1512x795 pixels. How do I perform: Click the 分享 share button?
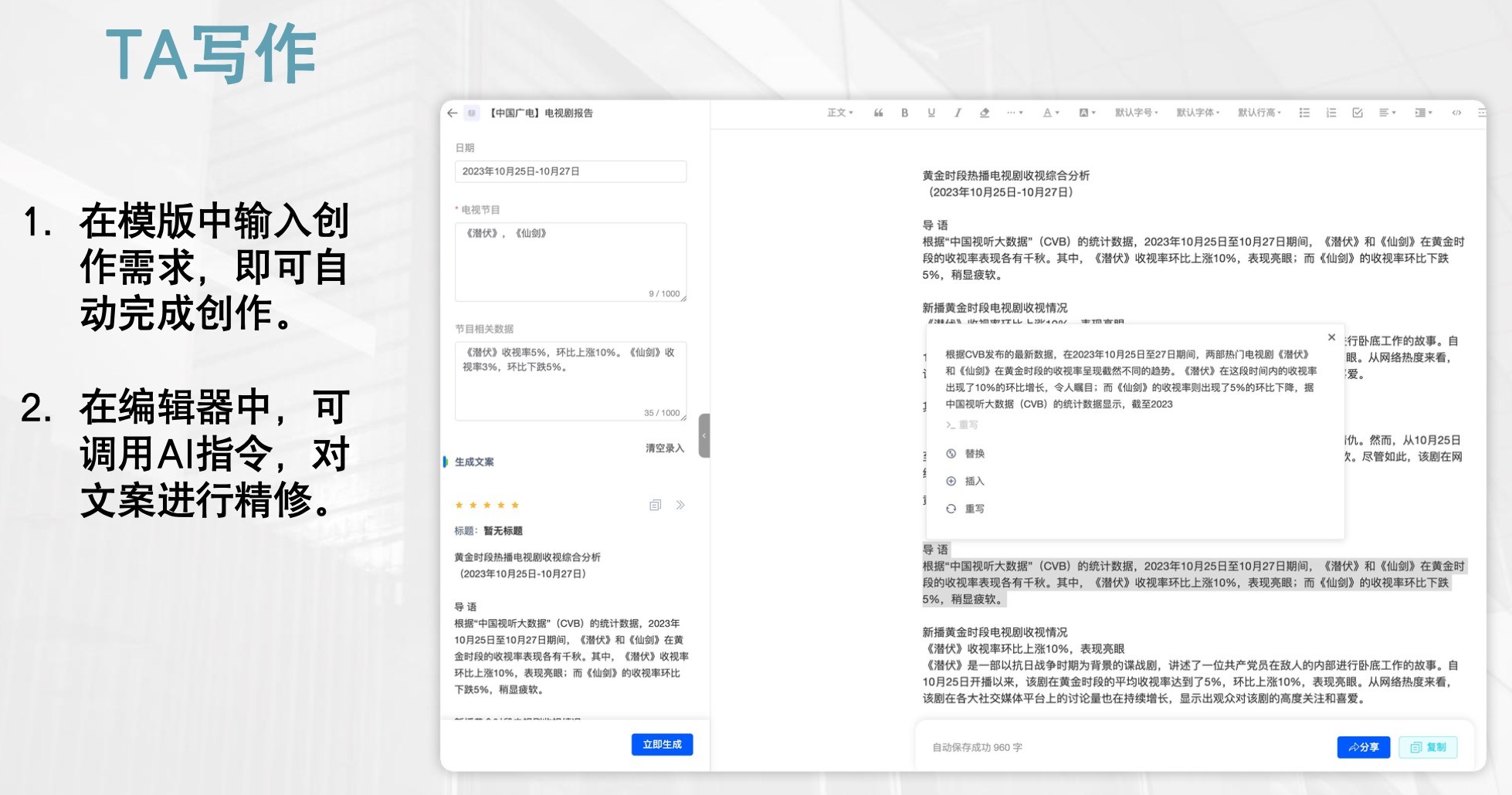coord(1364,747)
